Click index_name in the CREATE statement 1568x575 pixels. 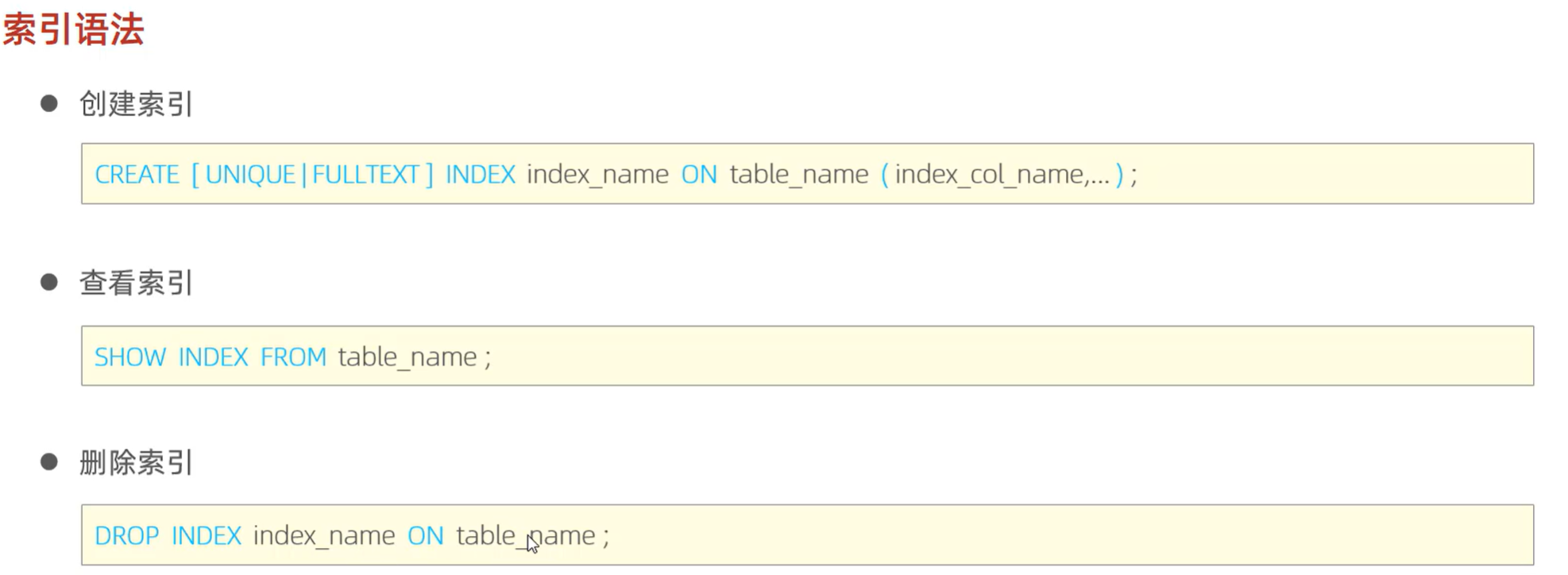click(x=597, y=175)
